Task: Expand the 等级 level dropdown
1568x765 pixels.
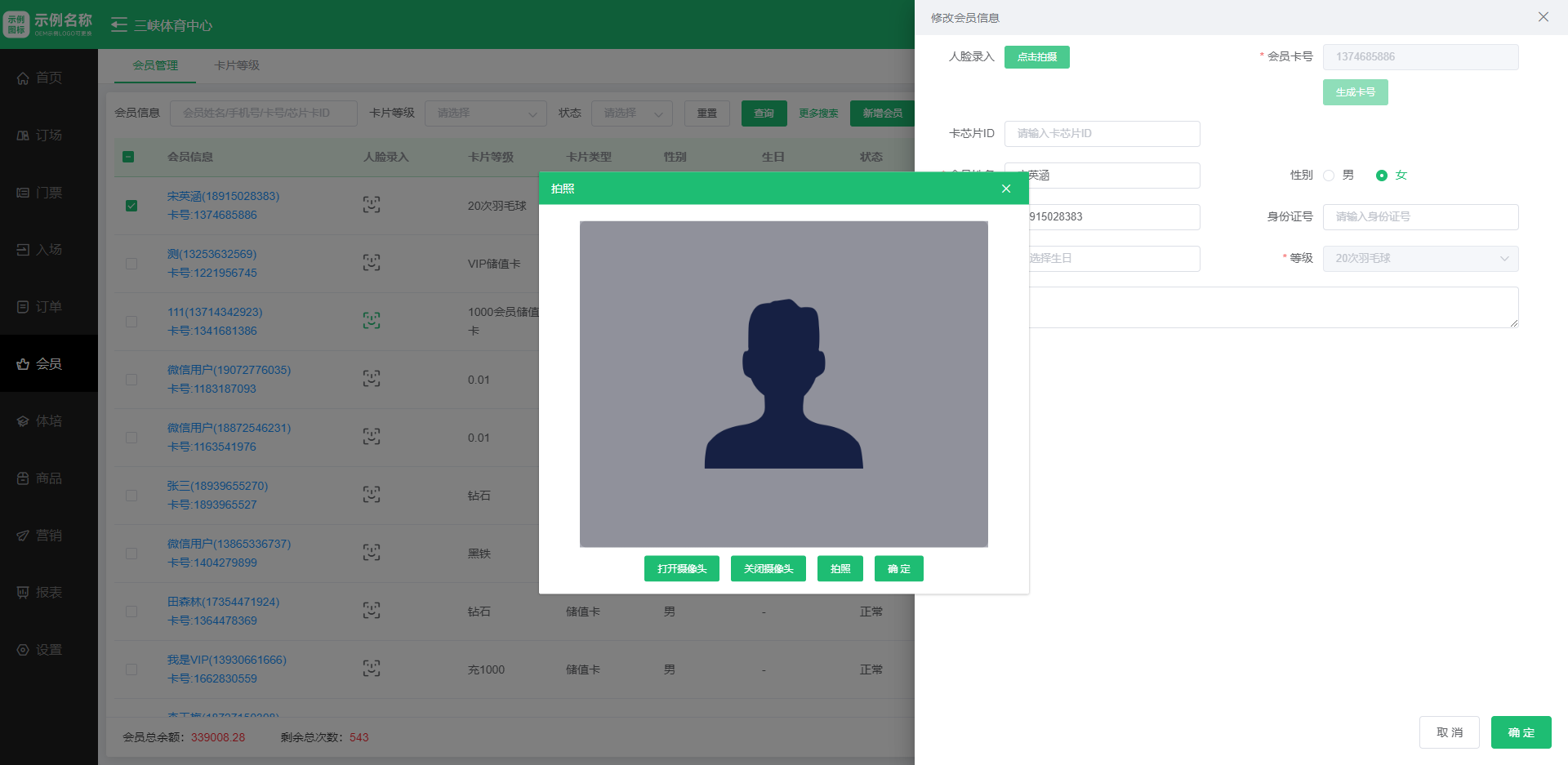Action: 1420,259
